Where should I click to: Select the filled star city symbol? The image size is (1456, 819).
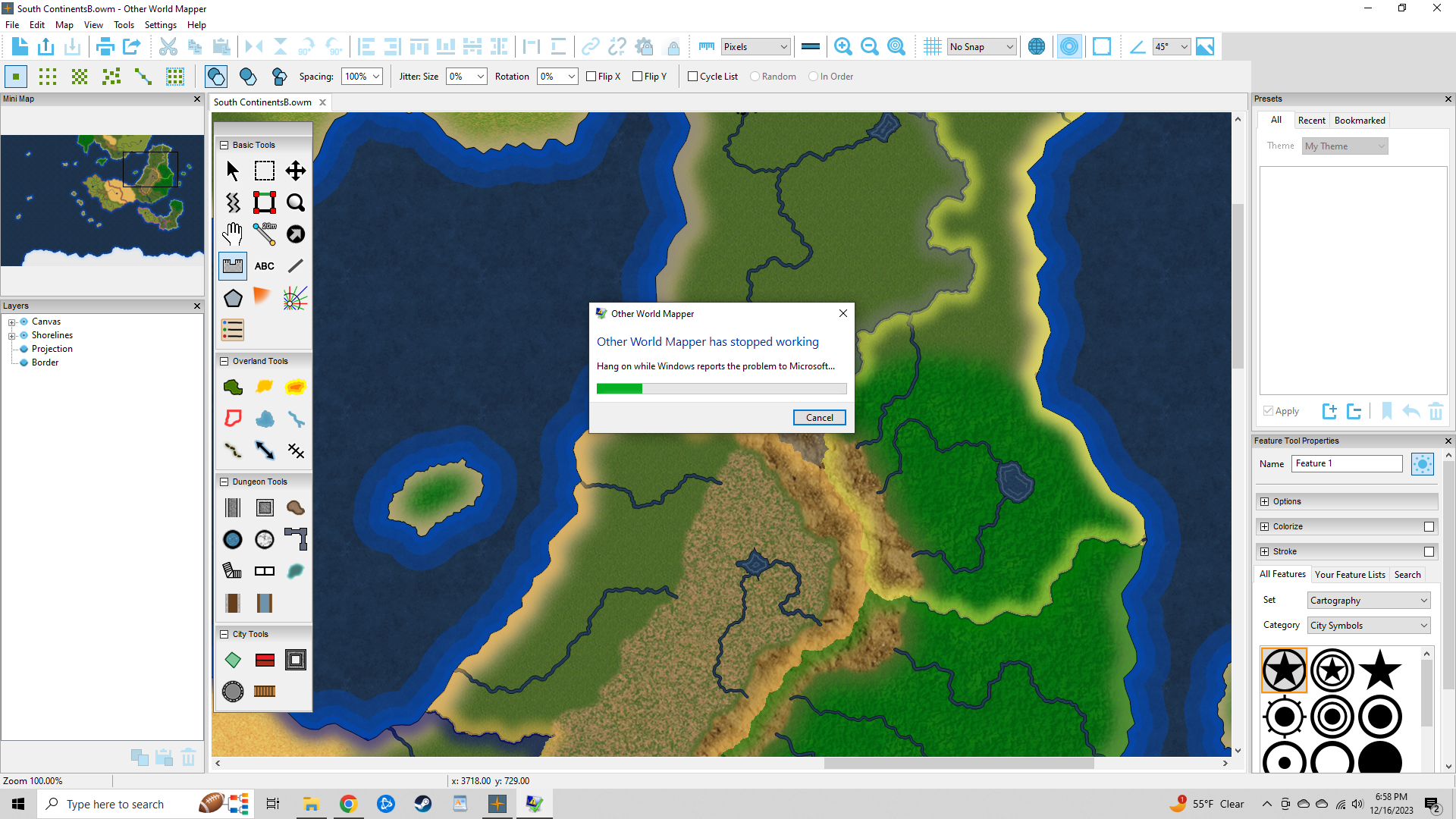(1380, 670)
